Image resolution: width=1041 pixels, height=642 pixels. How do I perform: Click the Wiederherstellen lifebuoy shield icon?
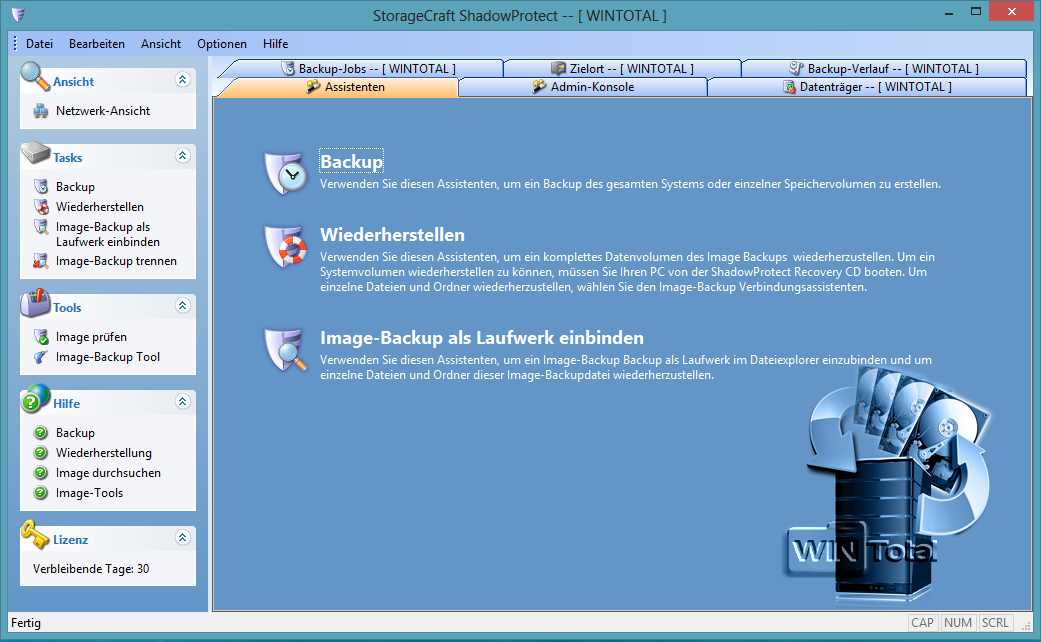point(286,246)
